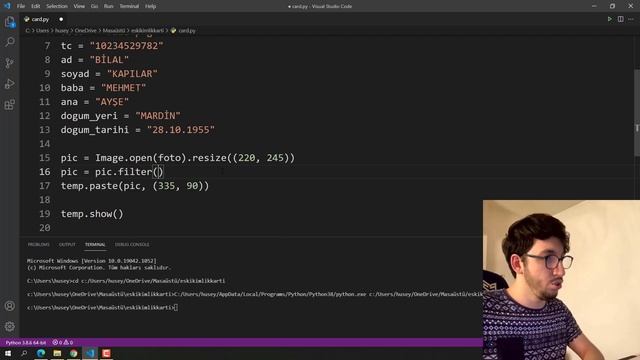Click the editor vertical scrollbar
The height and width of the screenshot is (360, 640).
pos(637,112)
